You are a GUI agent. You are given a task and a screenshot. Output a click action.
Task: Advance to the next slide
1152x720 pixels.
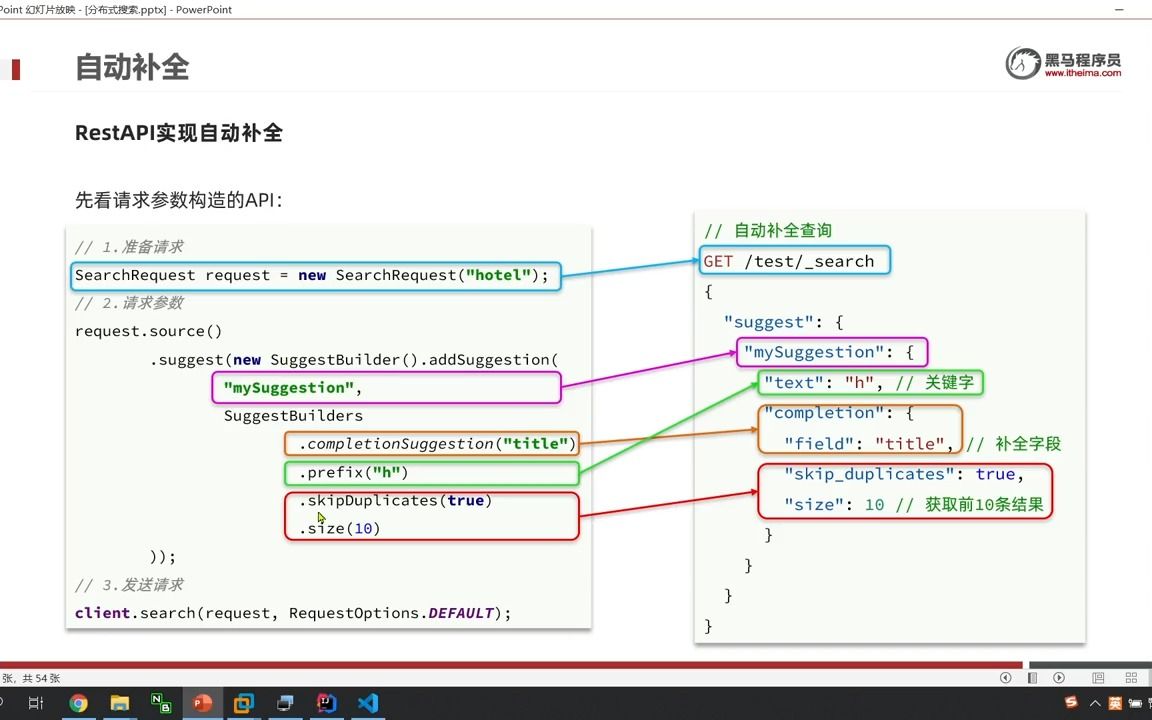click(x=1059, y=678)
